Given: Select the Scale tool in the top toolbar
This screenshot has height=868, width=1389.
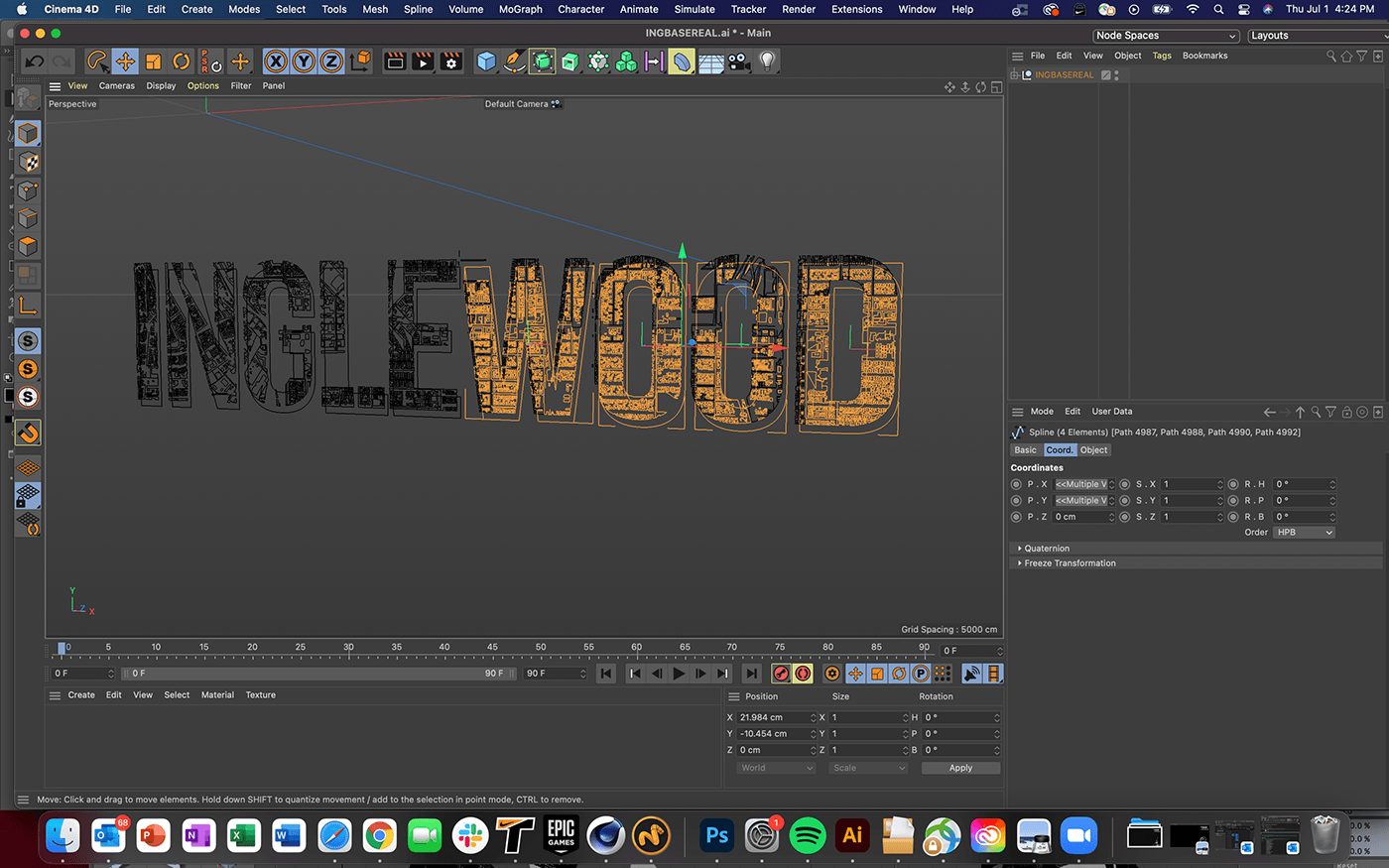Looking at the screenshot, I should coord(153,62).
